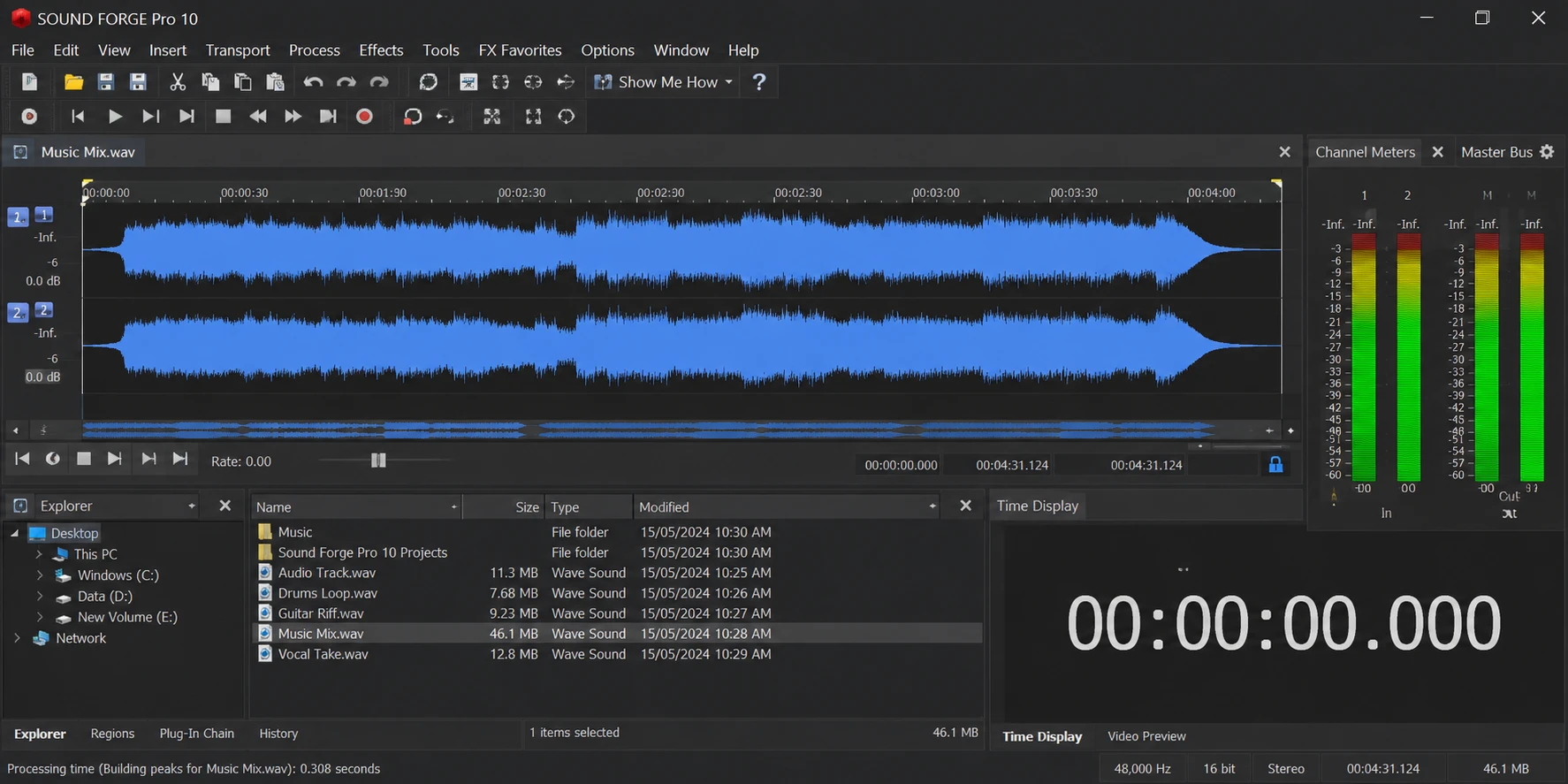This screenshot has width=1568, height=784.
Task: Click the red Record button in transport toolbar
Action: [x=364, y=117]
